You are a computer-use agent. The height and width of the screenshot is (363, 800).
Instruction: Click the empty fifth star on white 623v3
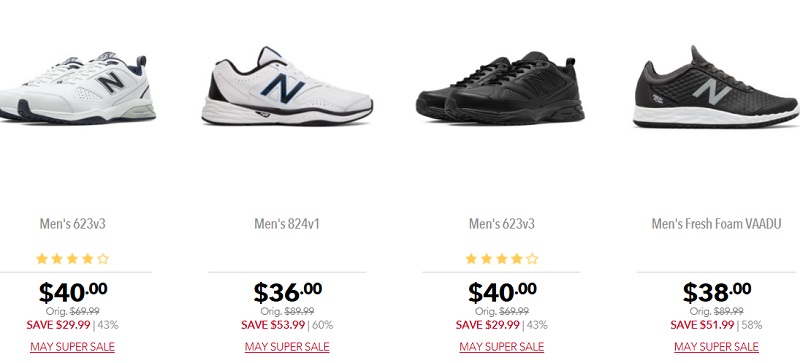click(x=103, y=259)
